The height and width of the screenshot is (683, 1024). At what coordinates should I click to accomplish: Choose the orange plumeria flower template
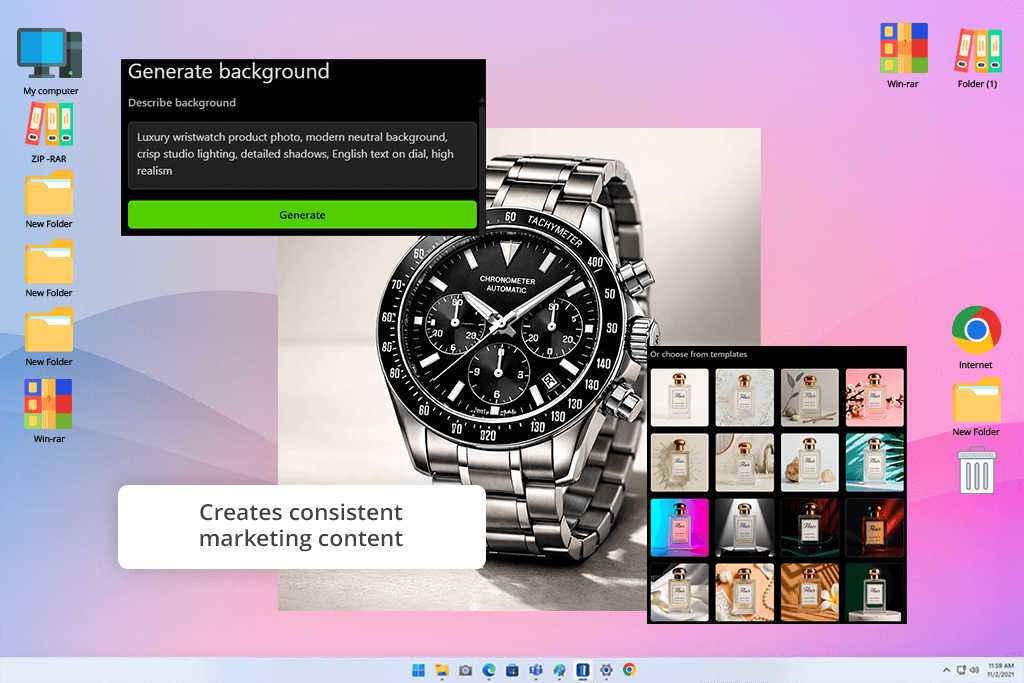[x=810, y=592]
